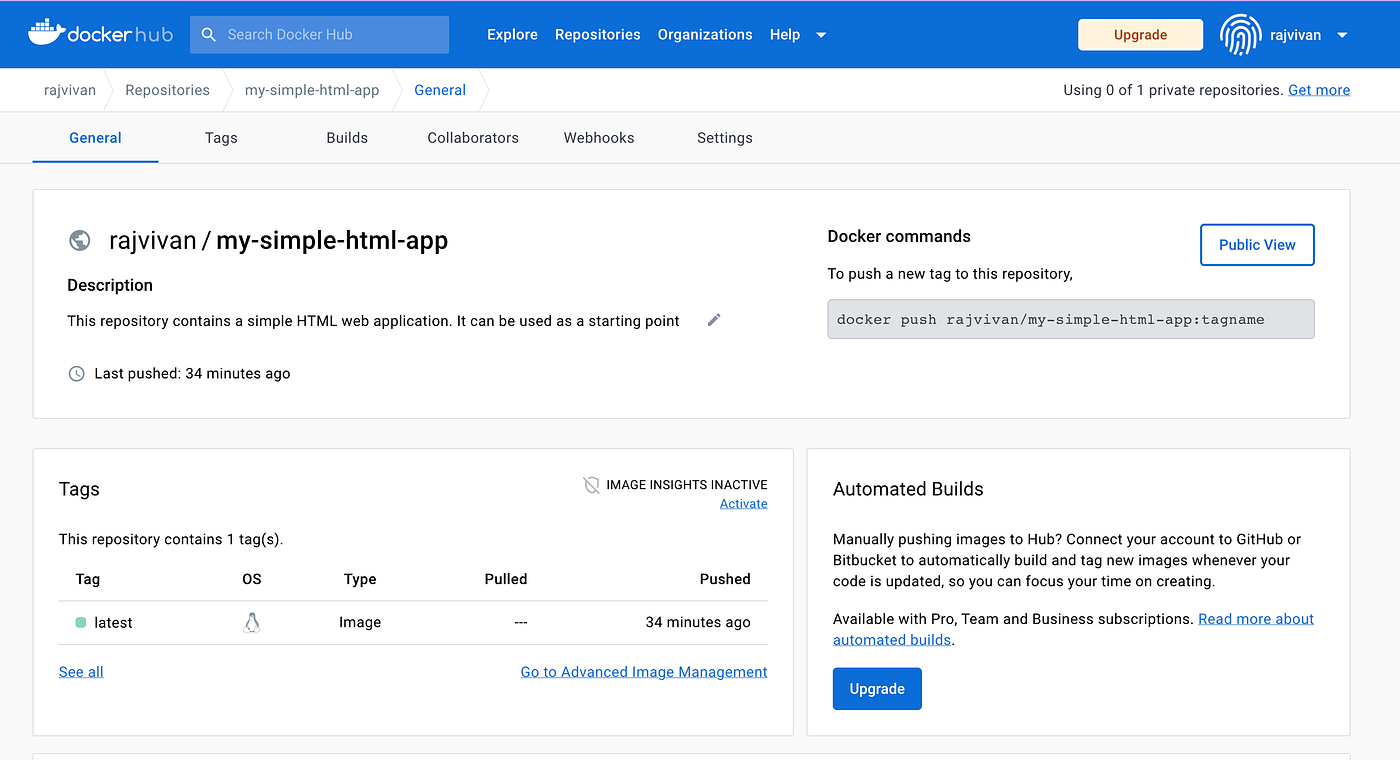The height and width of the screenshot is (760, 1400).
Task: Click the Linux penguin OS icon
Action: pos(252,623)
